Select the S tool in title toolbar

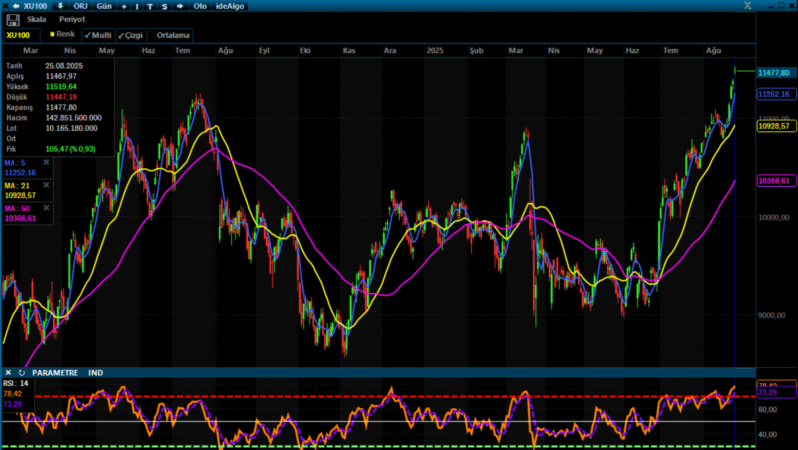[163, 6]
